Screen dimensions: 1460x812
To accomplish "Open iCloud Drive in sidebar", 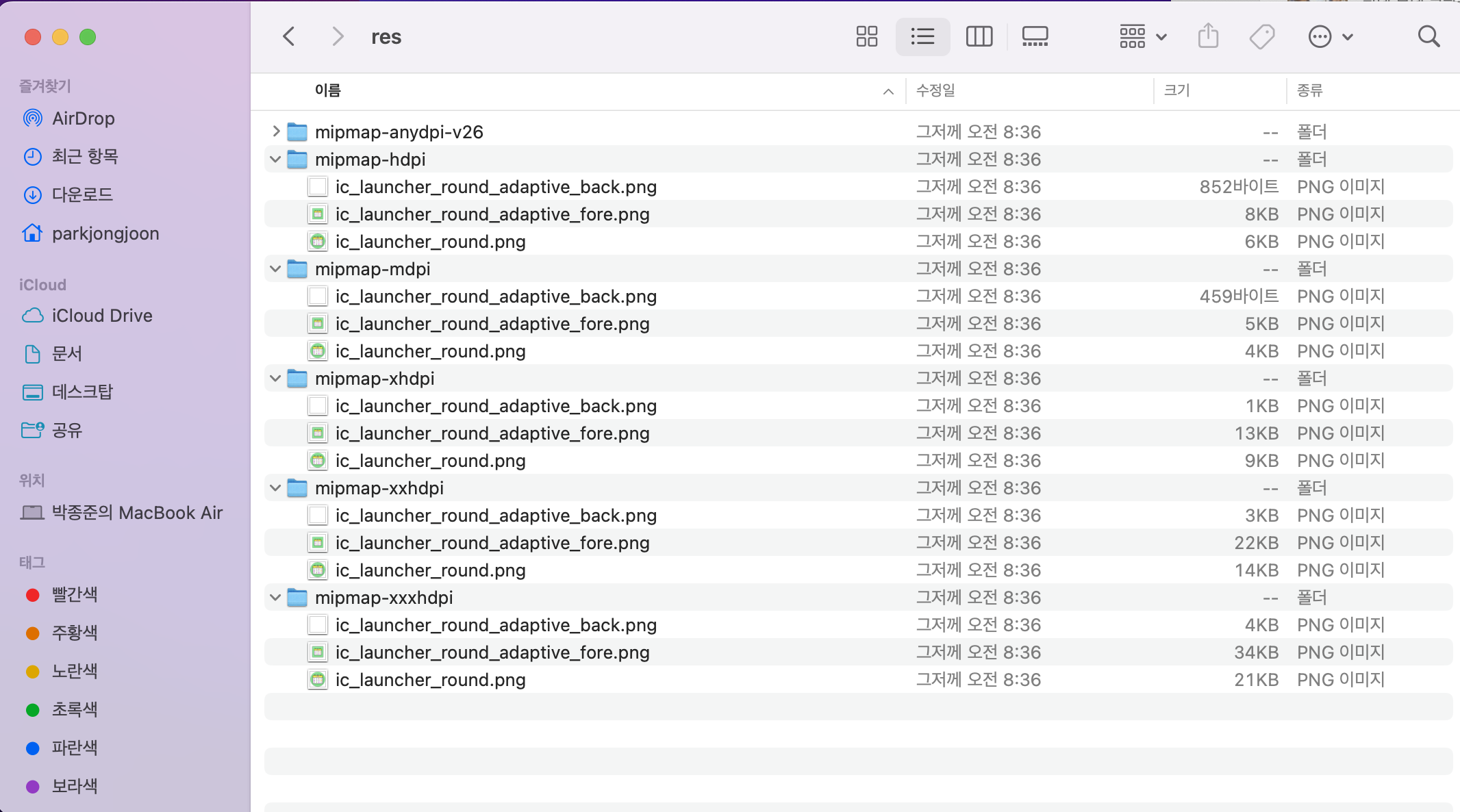I will pyautogui.click(x=102, y=316).
